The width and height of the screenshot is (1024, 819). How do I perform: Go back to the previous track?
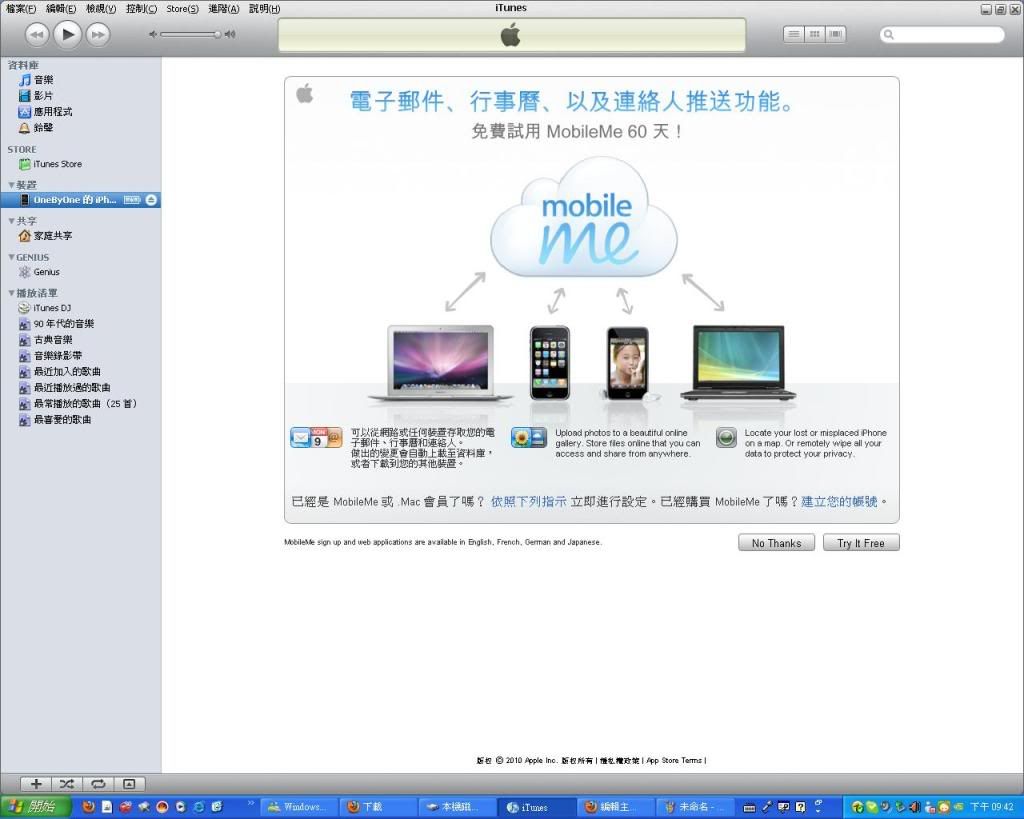point(37,35)
